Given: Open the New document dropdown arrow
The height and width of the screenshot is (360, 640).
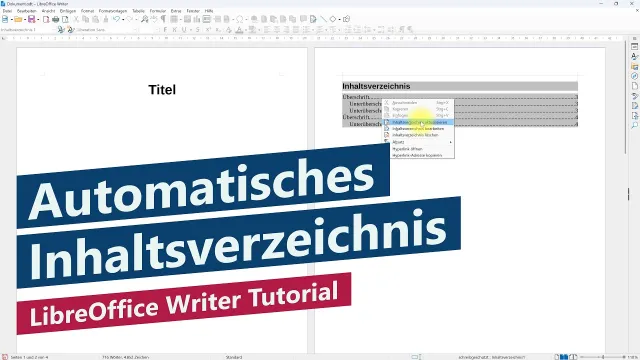Looking at the screenshot, I should 11,20.
